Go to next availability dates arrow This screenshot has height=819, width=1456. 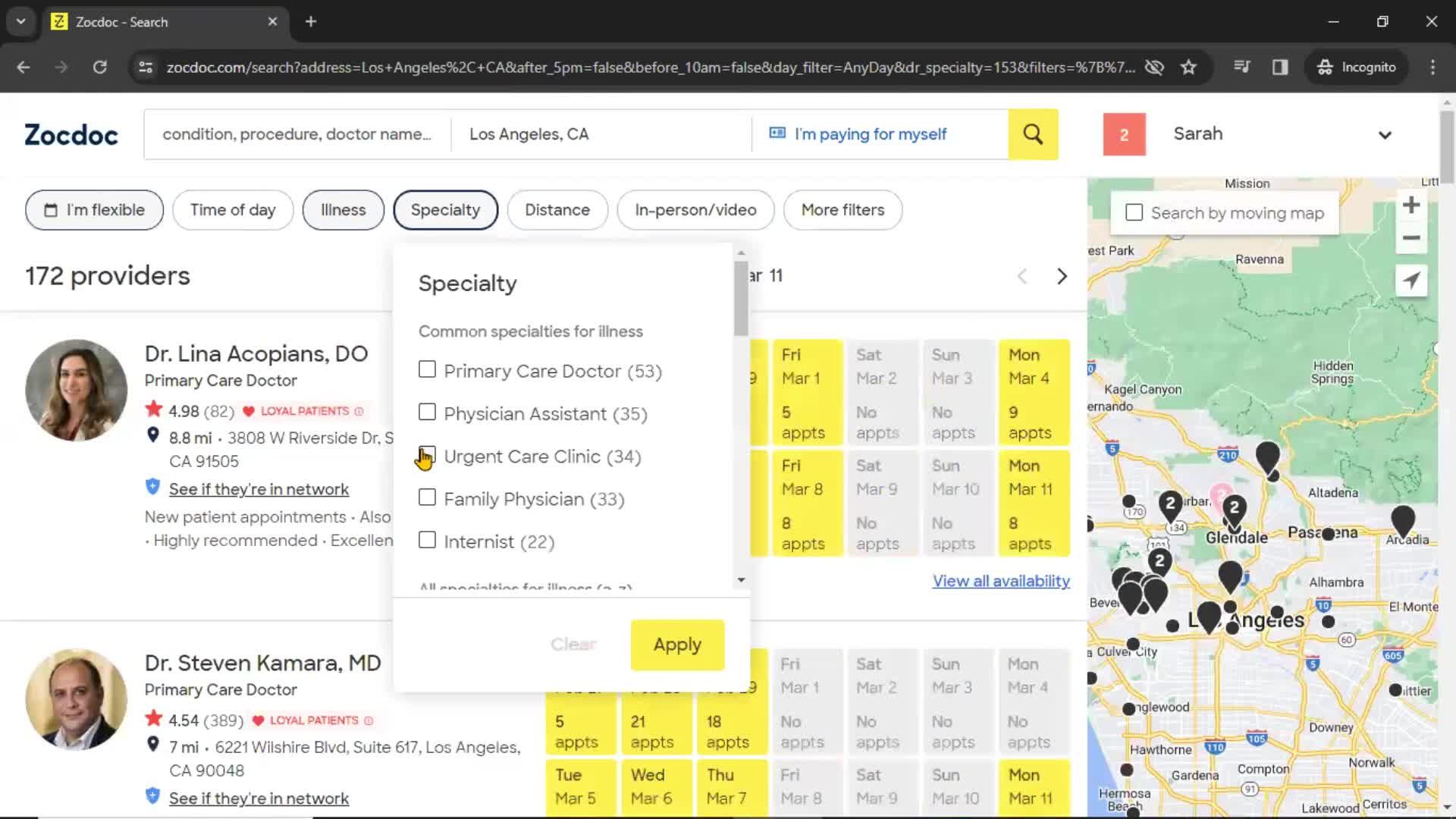click(x=1062, y=276)
